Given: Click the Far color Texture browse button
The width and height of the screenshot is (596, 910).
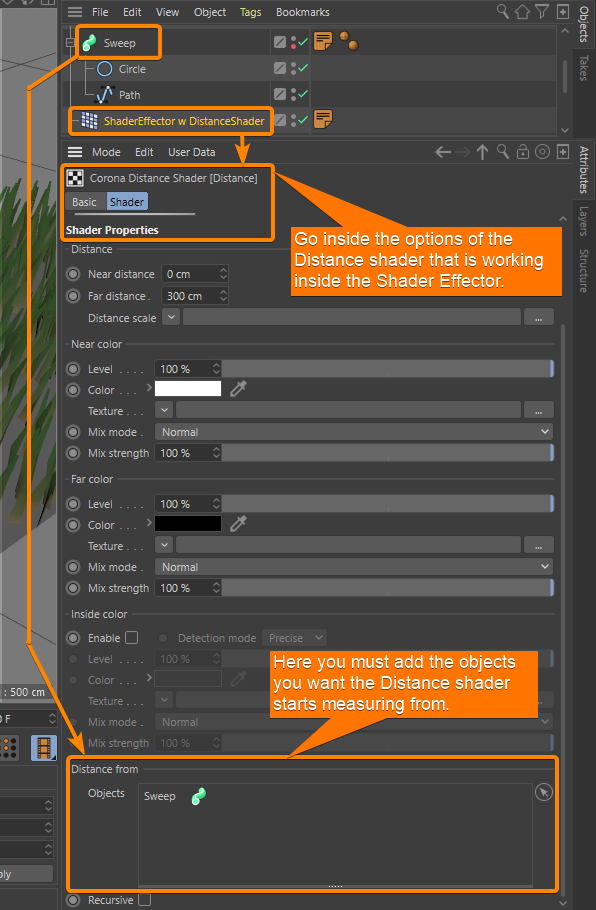Looking at the screenshot, I should tap(539, 546).
